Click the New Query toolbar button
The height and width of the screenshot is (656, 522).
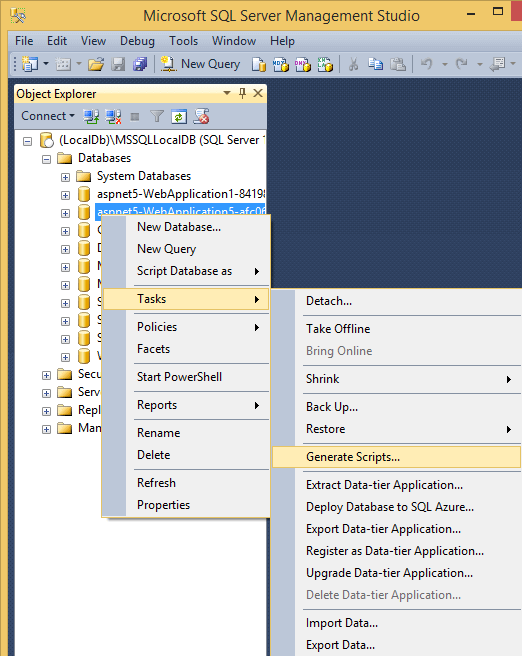[x=201, y=64]
